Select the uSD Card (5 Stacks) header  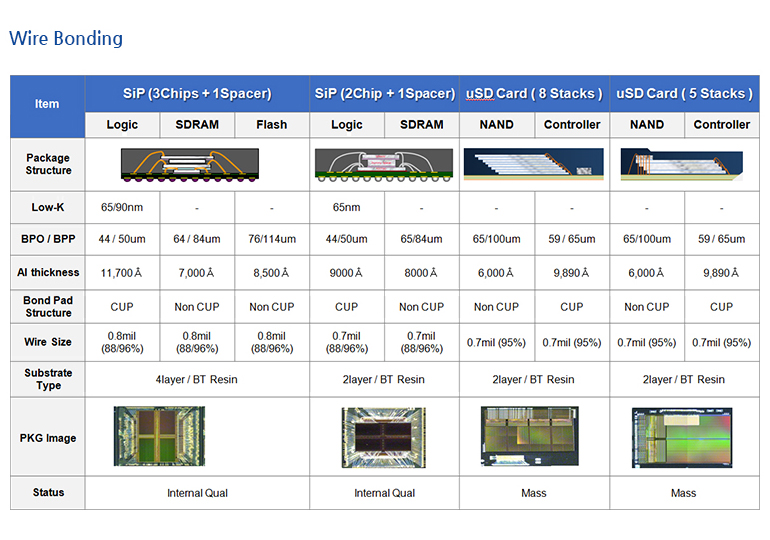684,93
